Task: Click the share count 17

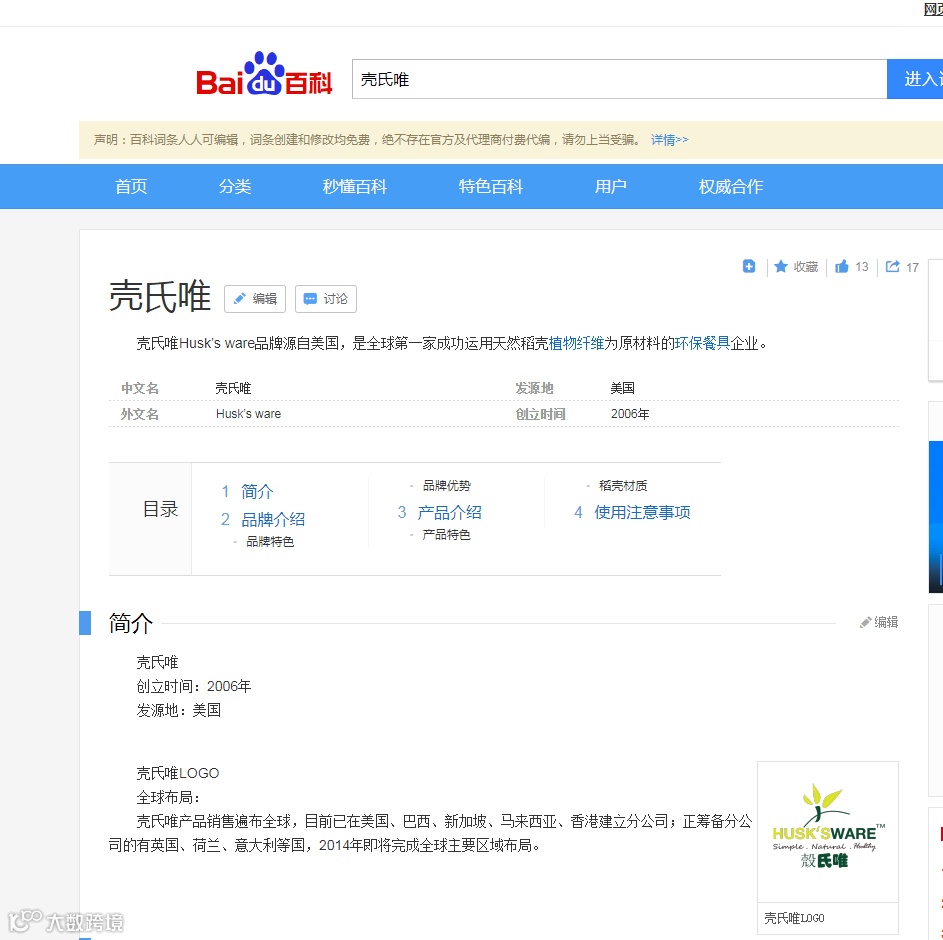Action: [x=912, y=268]
